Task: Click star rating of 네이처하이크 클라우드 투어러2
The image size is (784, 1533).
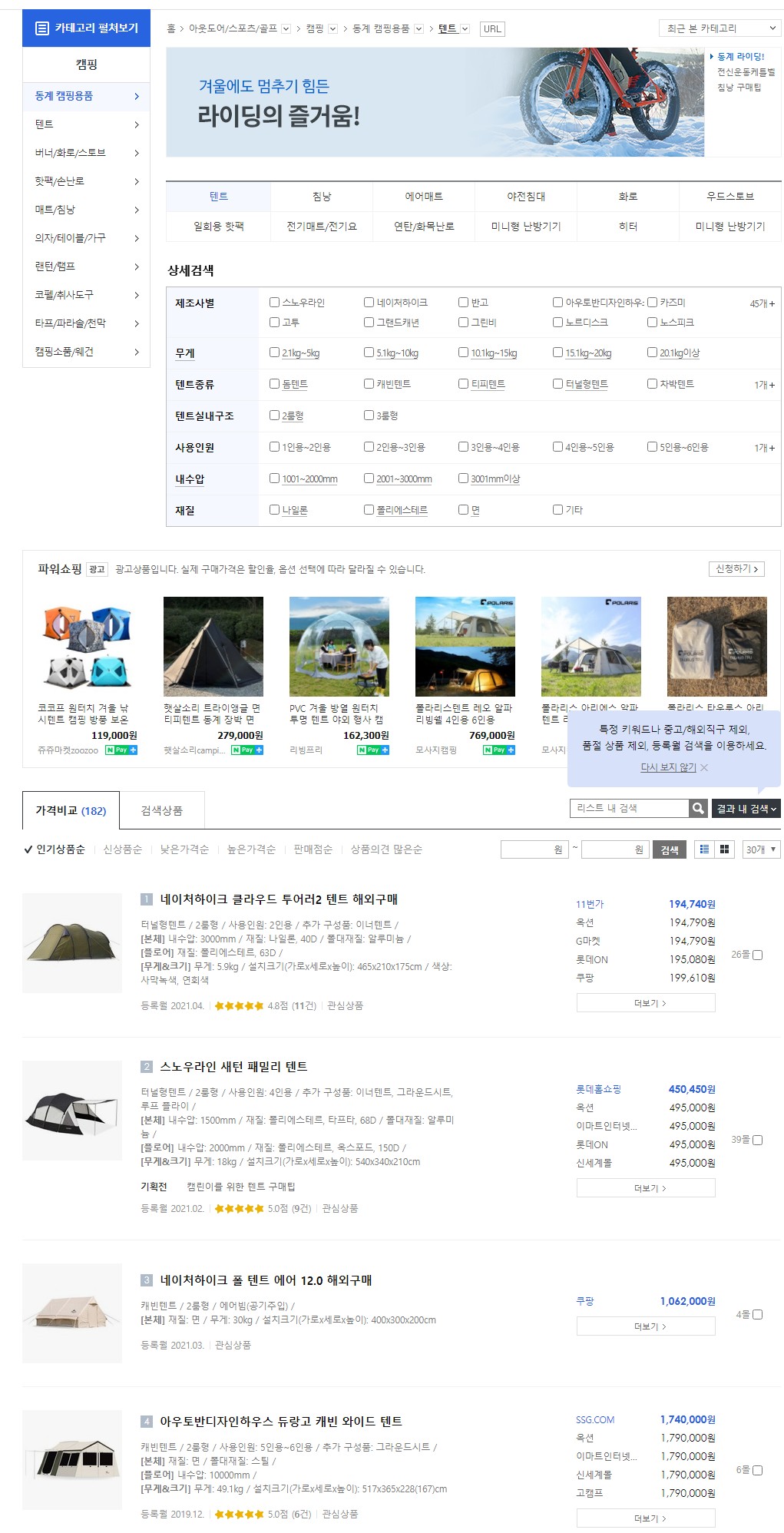Action: 239,1005
